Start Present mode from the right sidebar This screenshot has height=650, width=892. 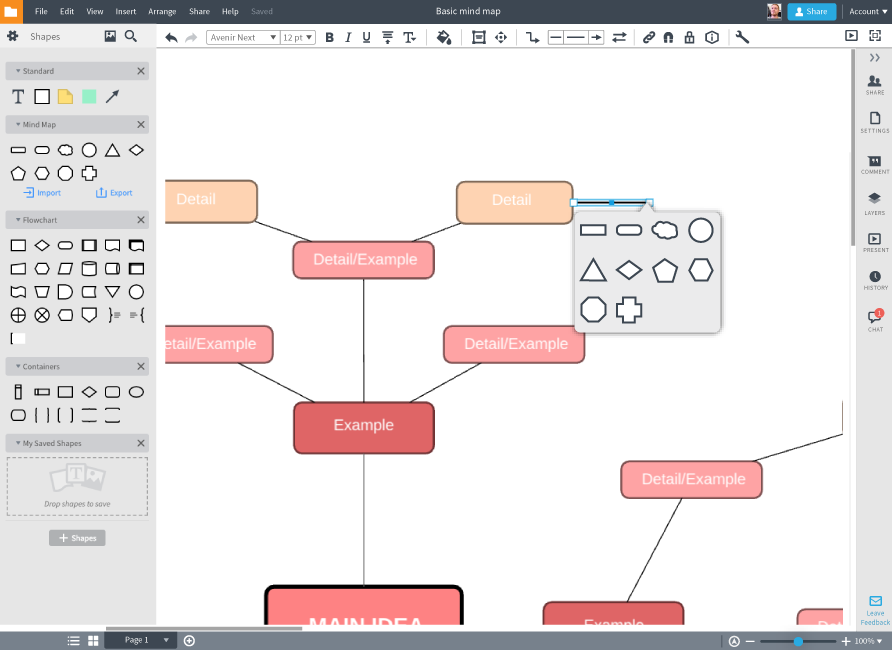pos(874,241)
